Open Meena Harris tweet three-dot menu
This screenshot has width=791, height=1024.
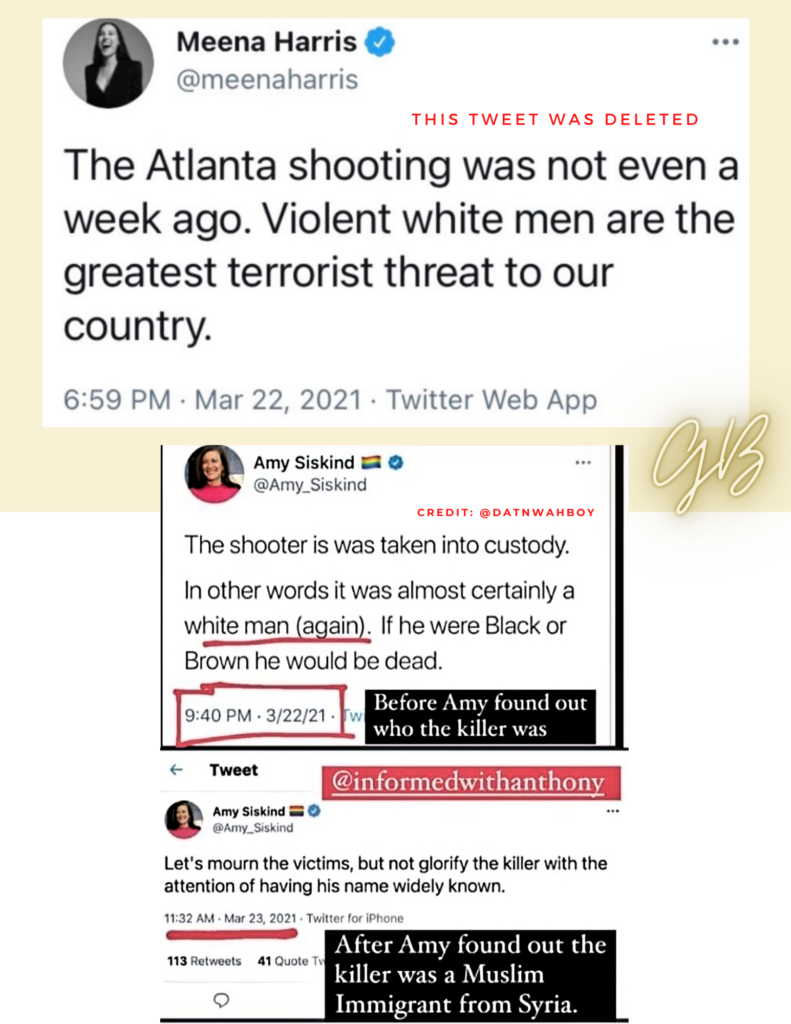[725, 42]
